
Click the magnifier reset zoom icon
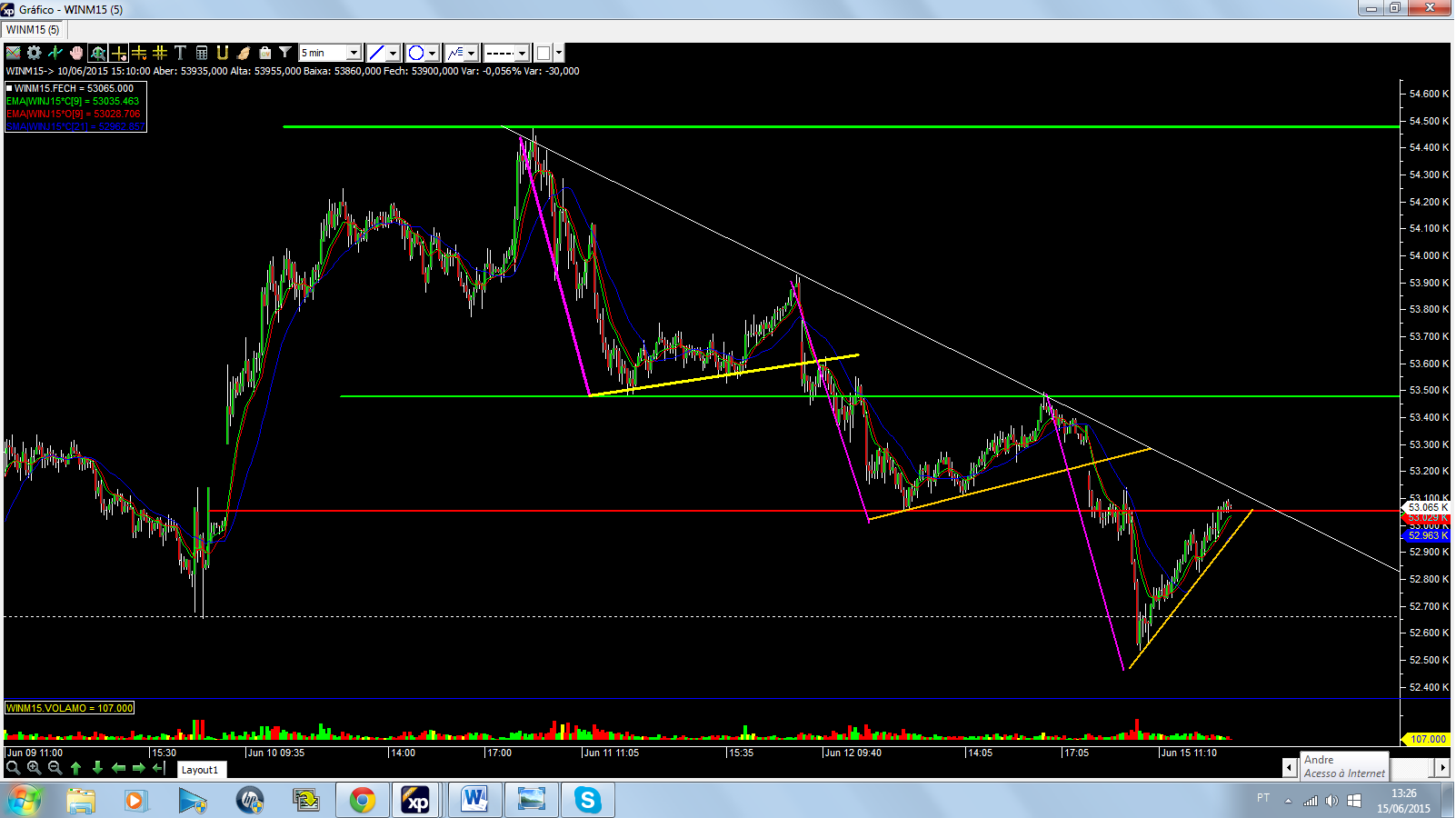click(x=13, y=768)
